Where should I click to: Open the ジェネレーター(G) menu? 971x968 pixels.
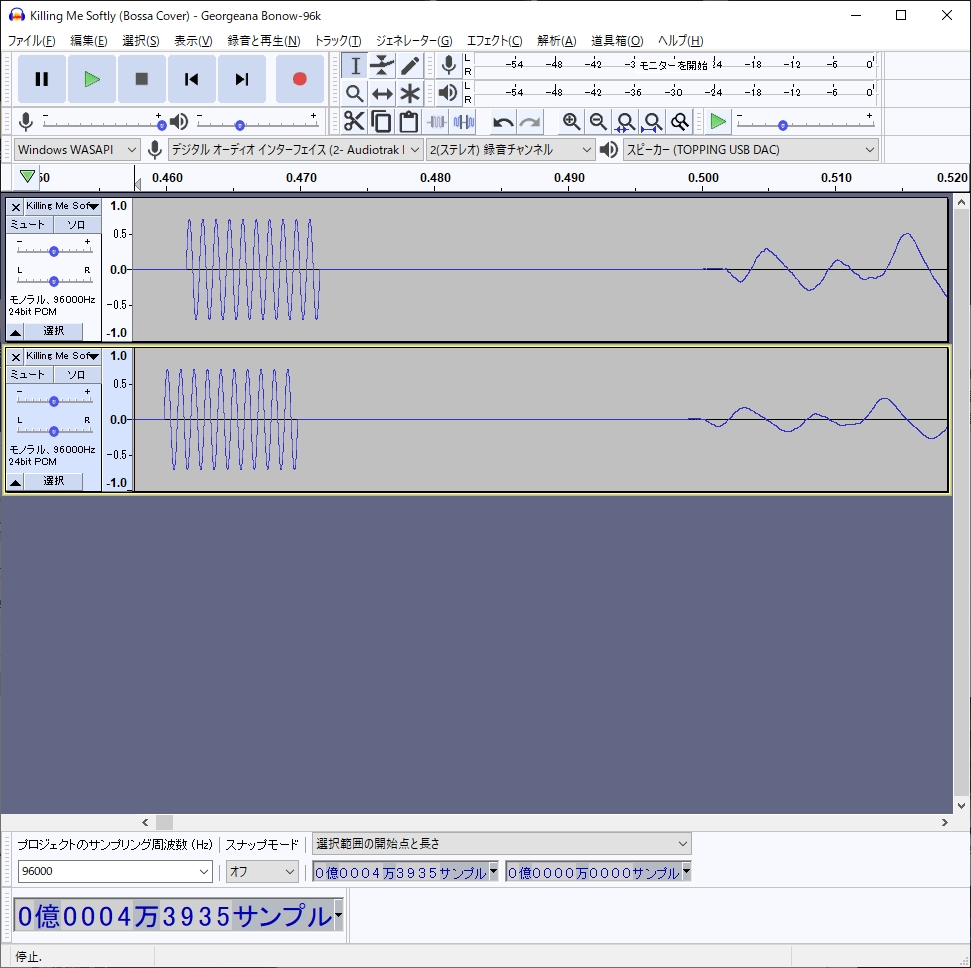coord(414,41)
